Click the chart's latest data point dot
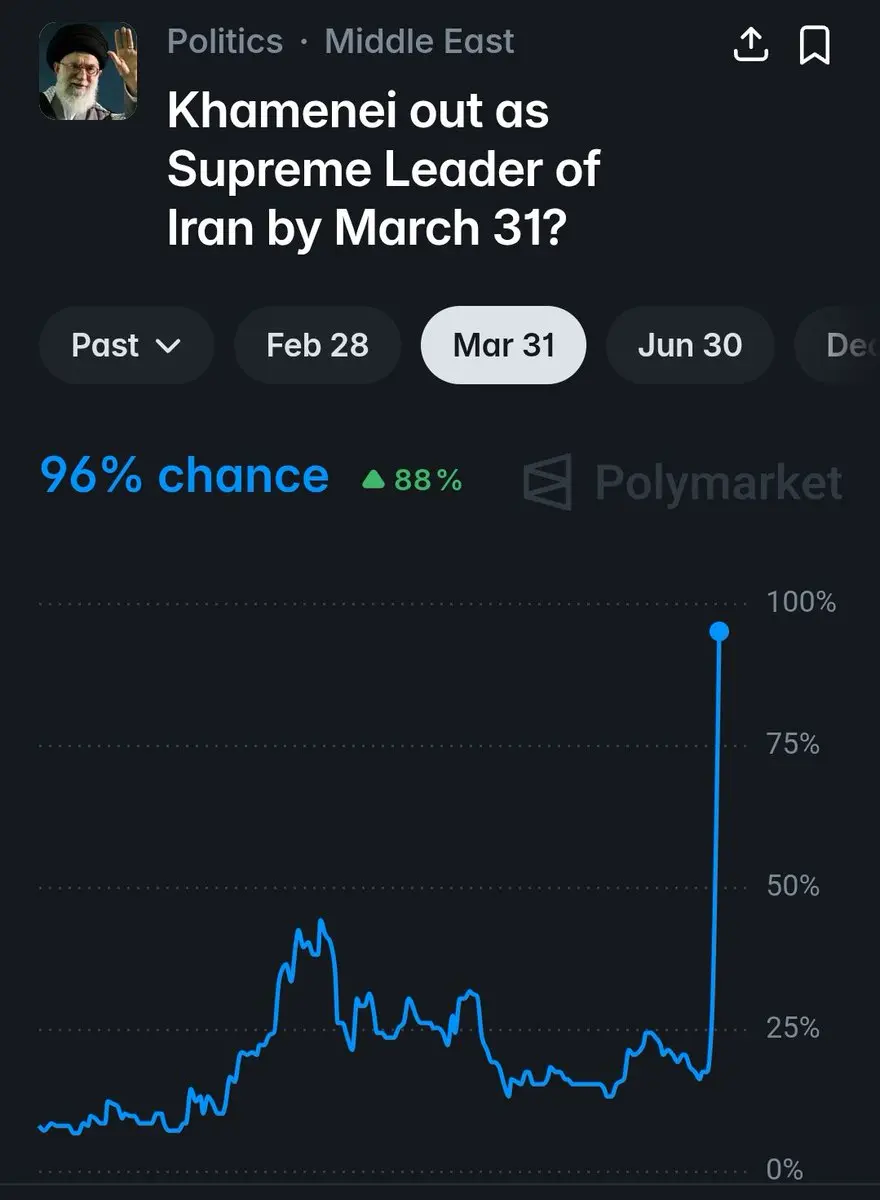This screenshot has width=880, height=1200. [719, 631]
